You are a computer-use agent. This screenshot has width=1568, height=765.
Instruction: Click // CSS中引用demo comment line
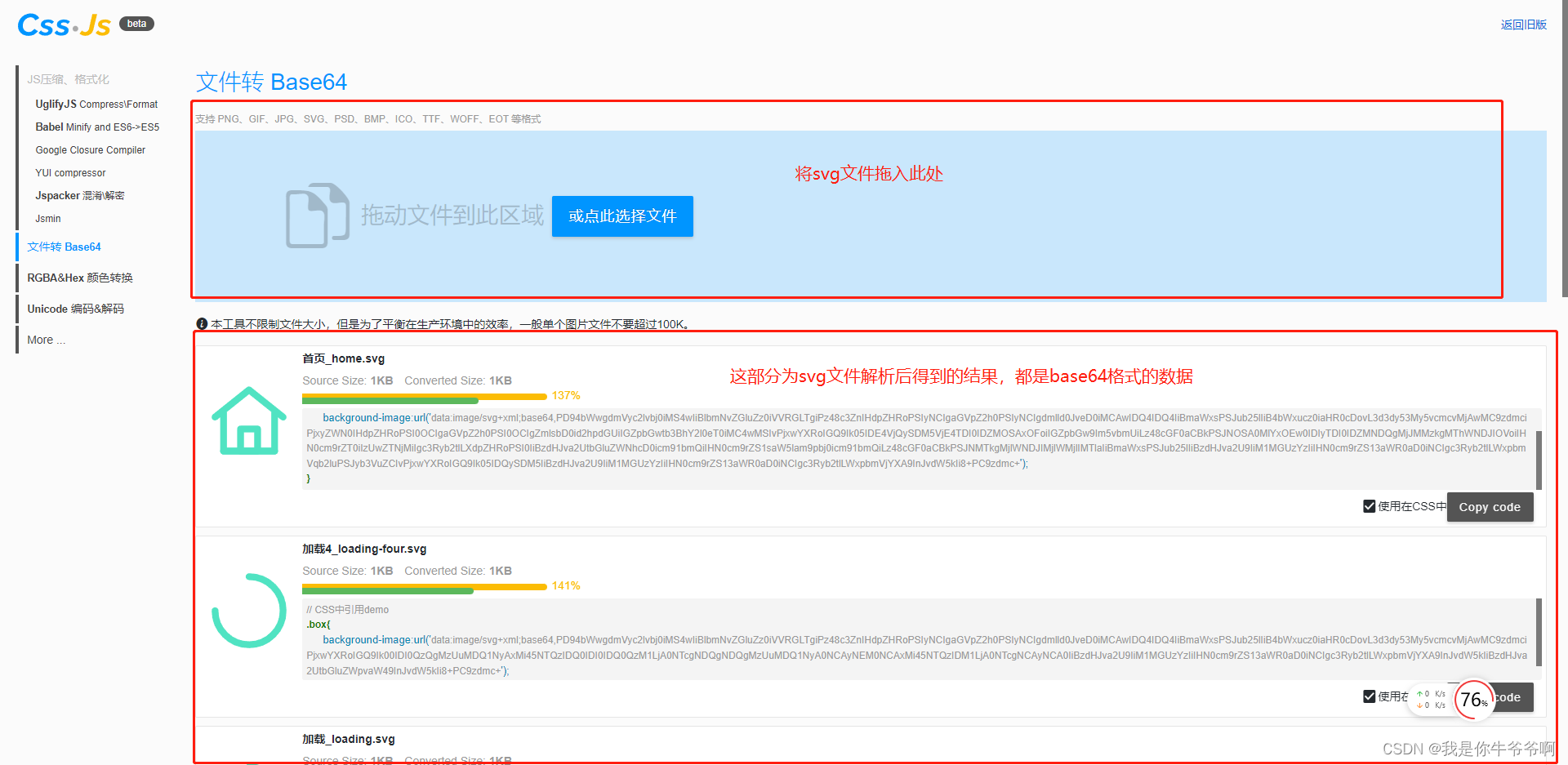(347, 610)
